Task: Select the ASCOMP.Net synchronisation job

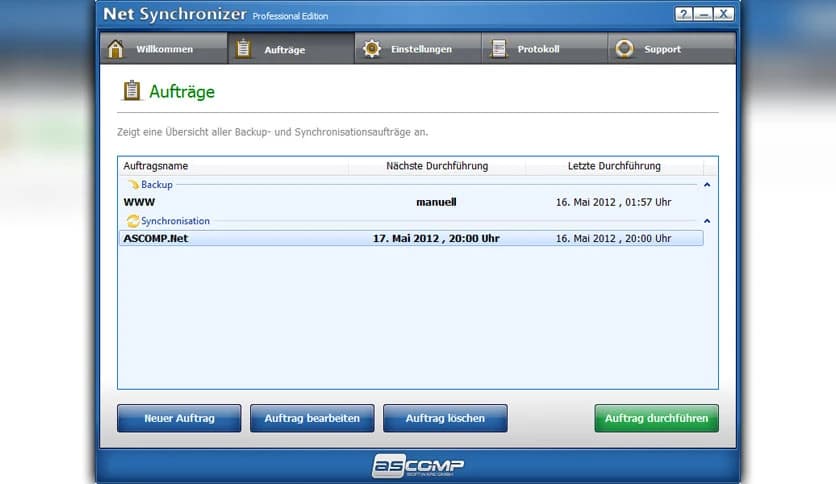Action: [x=412, y=238]
